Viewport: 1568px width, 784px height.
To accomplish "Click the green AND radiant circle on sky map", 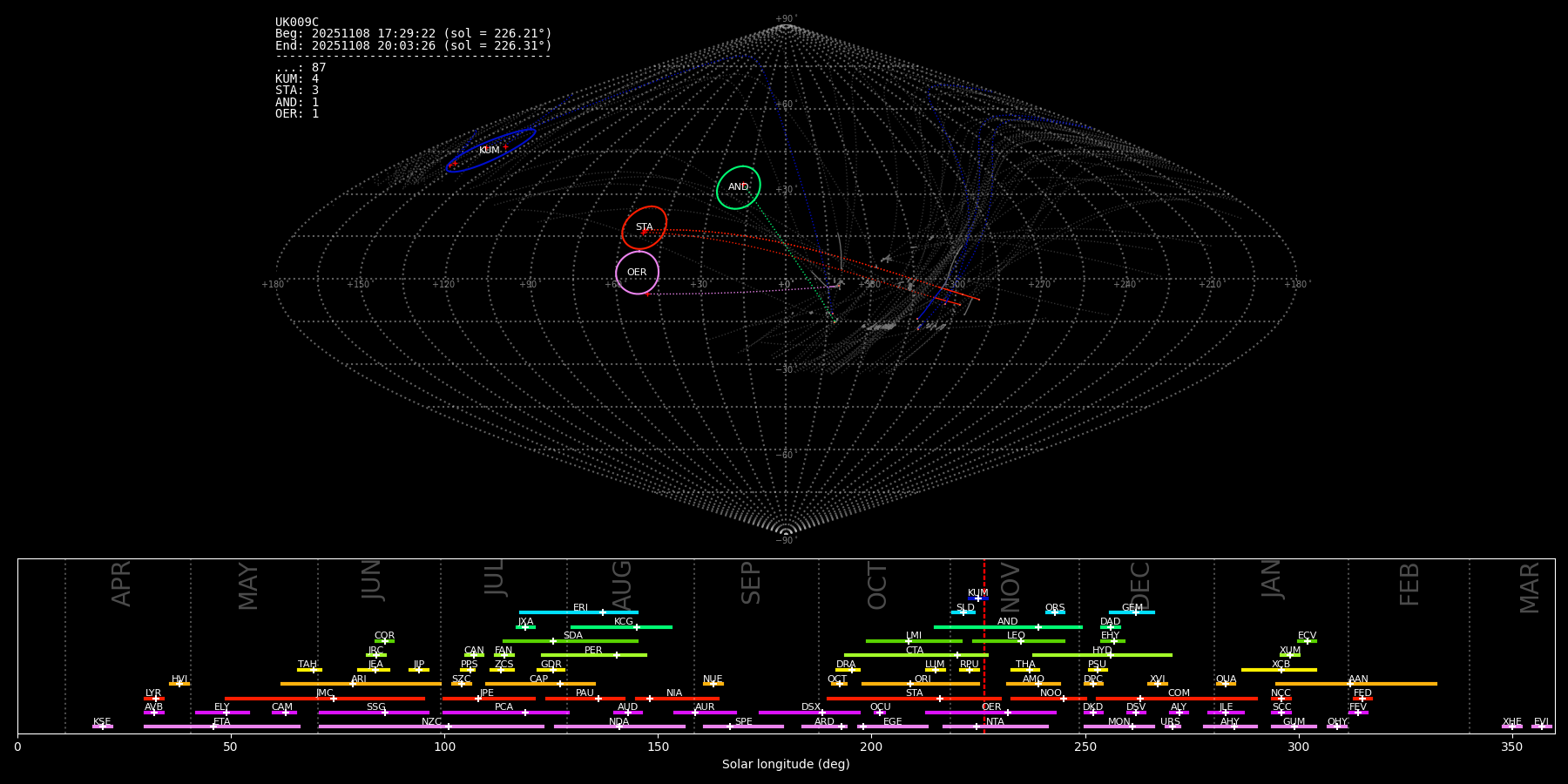I will (739, 187).
